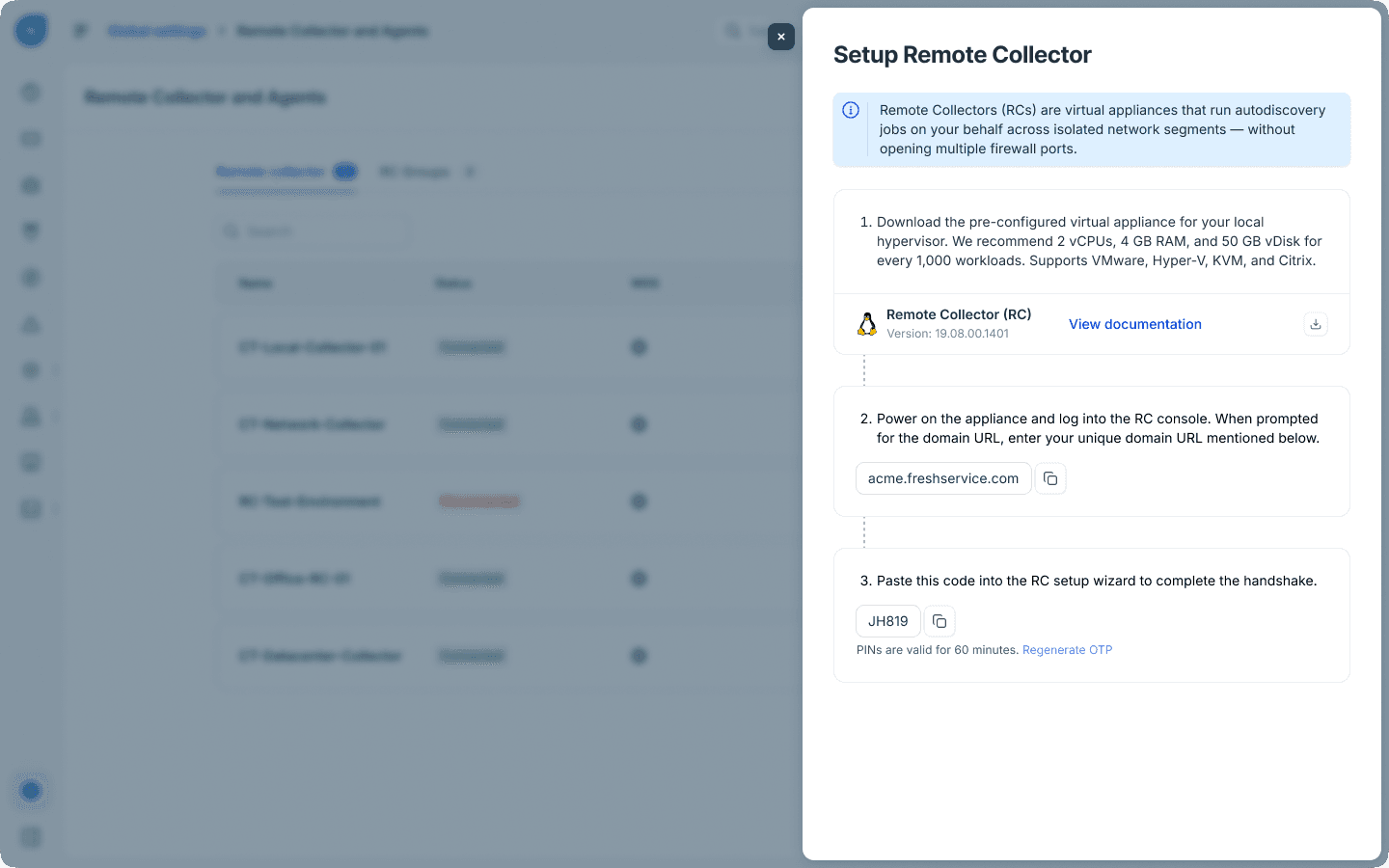
Task: Click the Linux penguin icon
Action: [x=867, y=324]
